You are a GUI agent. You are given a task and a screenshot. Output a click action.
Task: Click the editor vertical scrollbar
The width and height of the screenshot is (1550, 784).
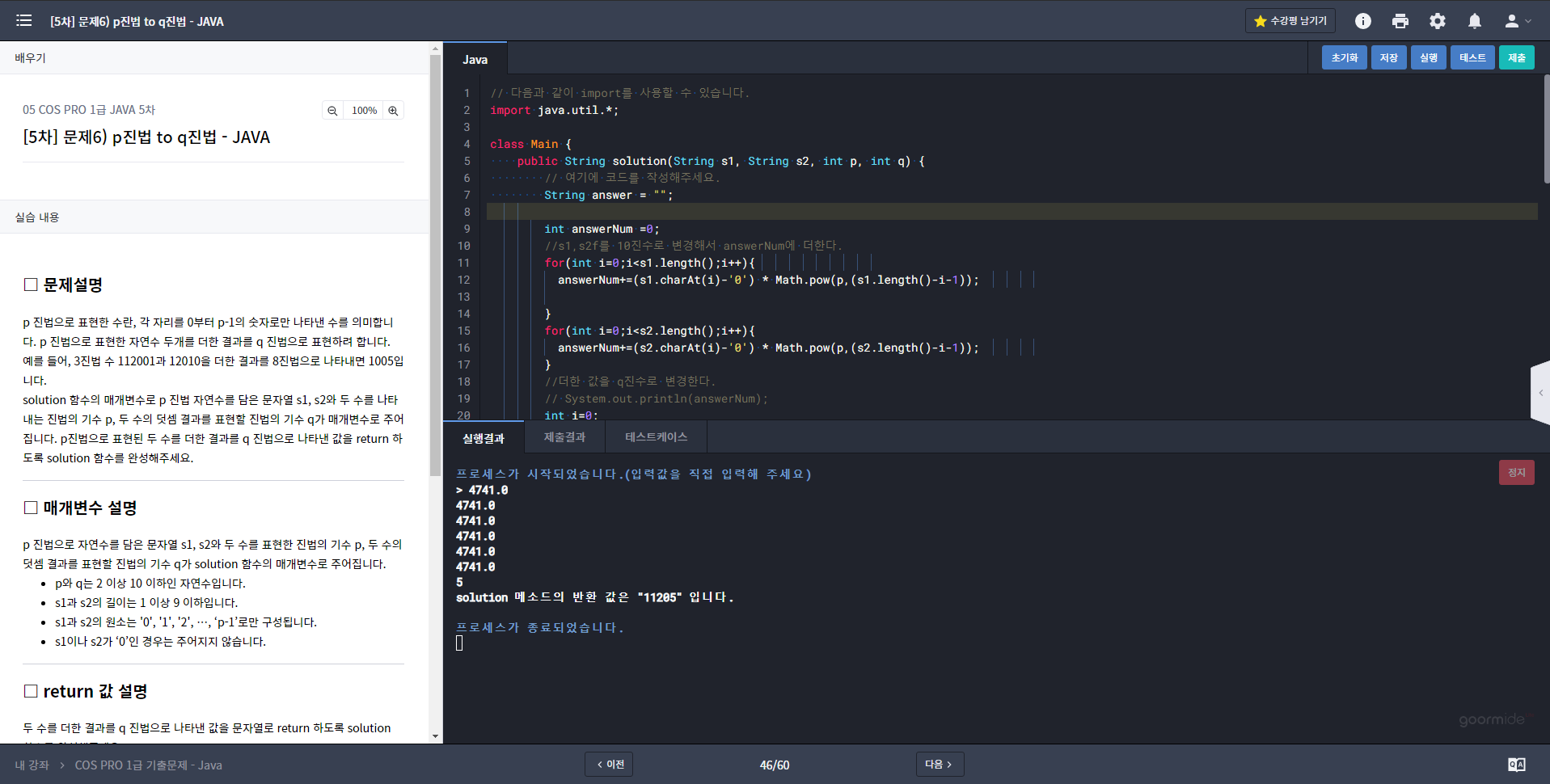1546,129
